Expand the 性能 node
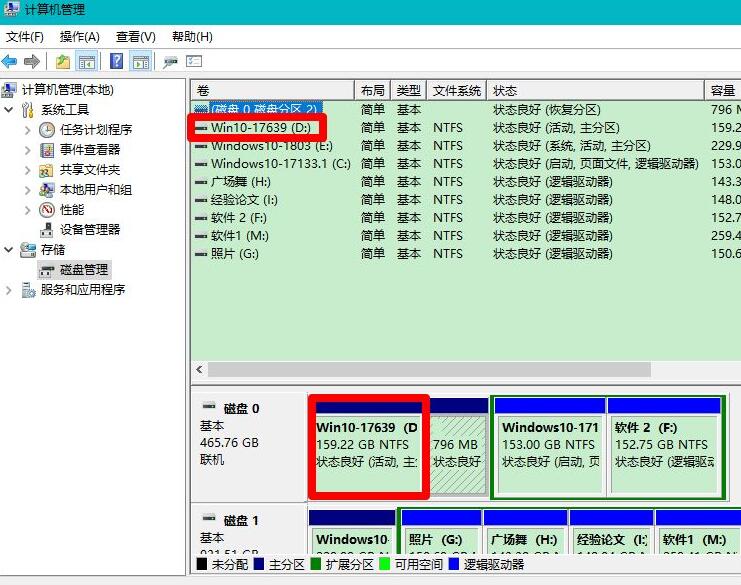 click(27, 210)
